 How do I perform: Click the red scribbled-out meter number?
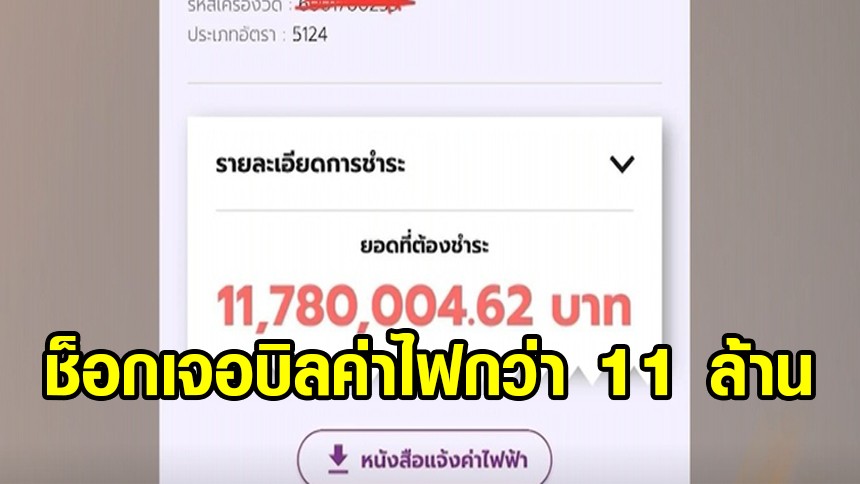355,5
